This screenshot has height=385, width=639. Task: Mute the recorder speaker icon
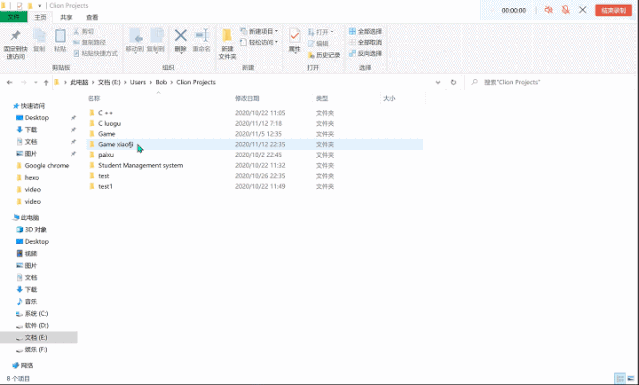[549, 10]
